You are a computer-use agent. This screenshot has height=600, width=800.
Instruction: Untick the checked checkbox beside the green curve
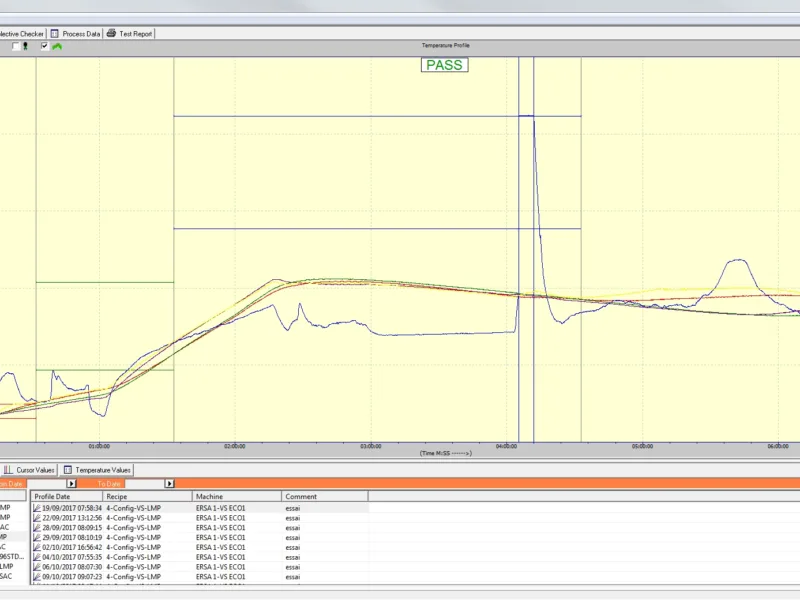[x=44, y=46]
